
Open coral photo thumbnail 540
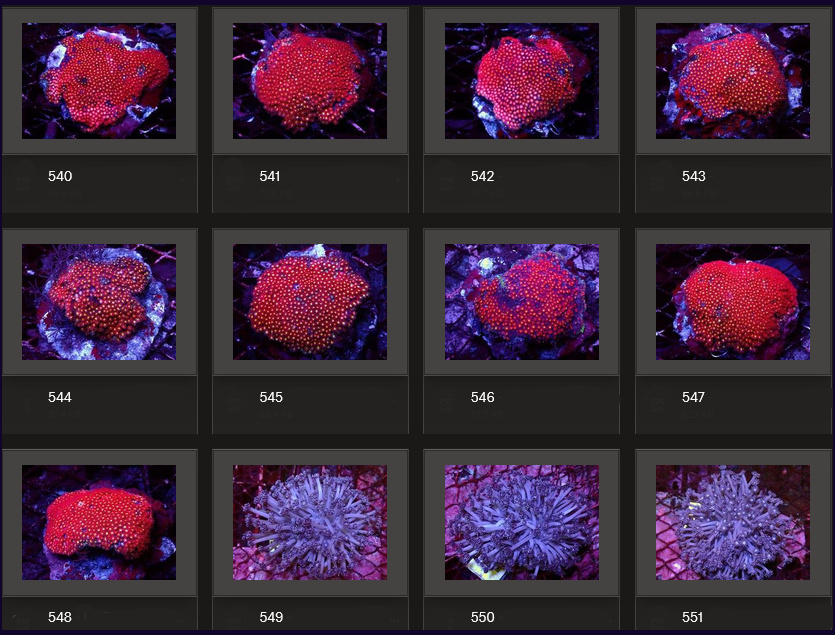(99, 81)
